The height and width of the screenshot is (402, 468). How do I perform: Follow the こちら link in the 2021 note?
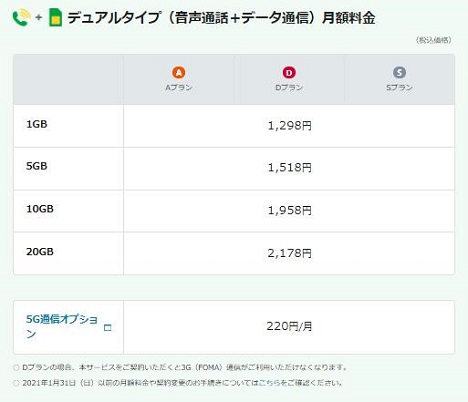270,383
